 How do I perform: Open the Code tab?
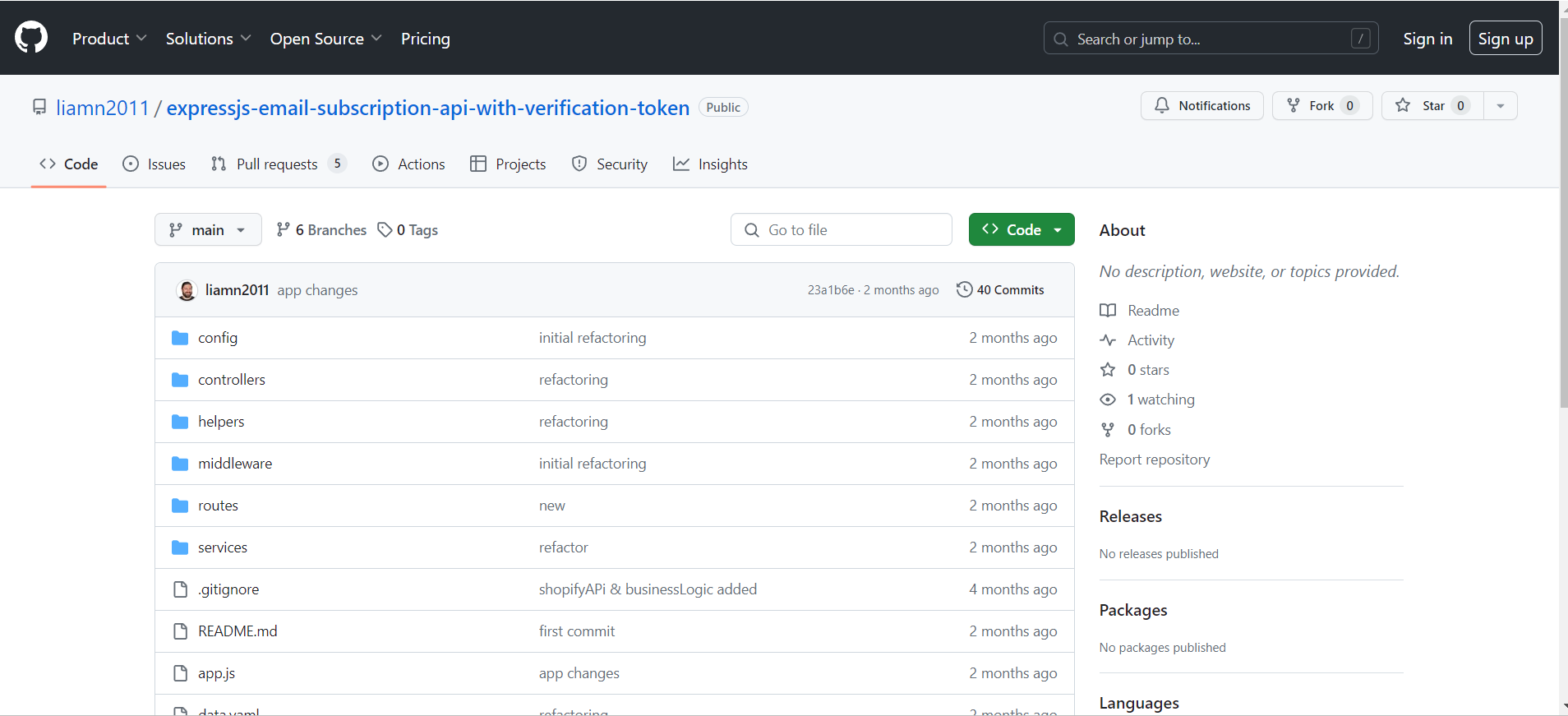coord(69,164)
